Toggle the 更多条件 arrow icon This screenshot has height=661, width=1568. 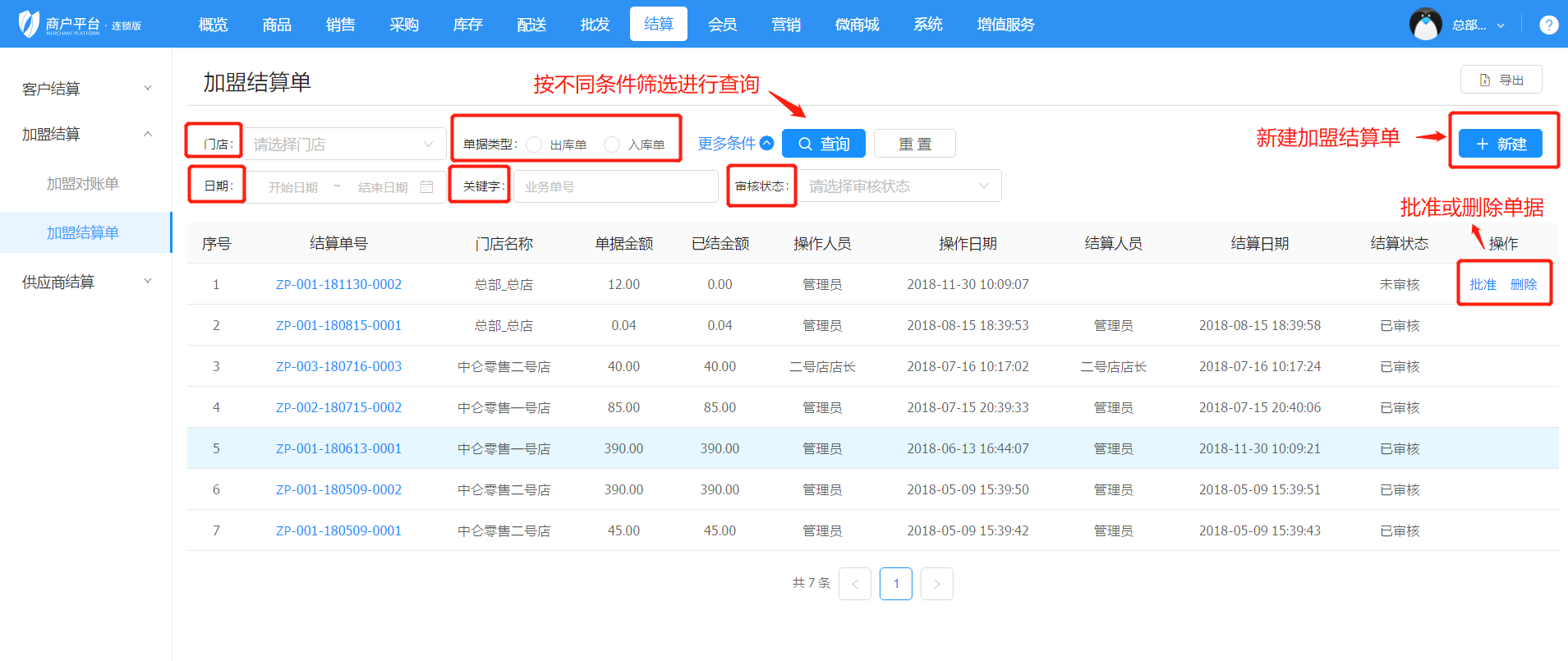[x=766, y=143]
